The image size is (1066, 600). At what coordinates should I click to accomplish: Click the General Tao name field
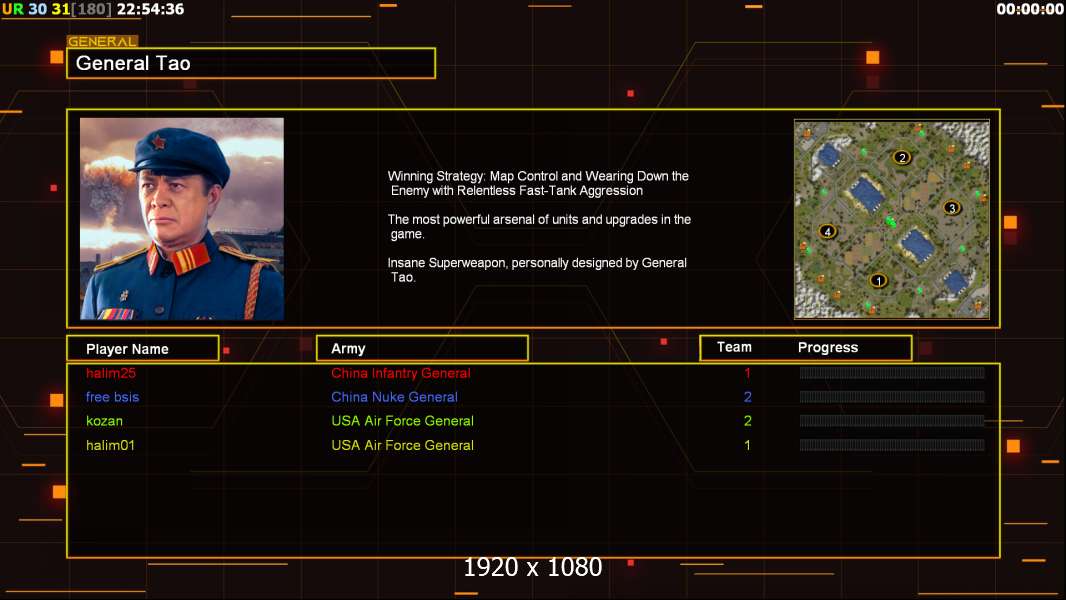pos(251,63)
